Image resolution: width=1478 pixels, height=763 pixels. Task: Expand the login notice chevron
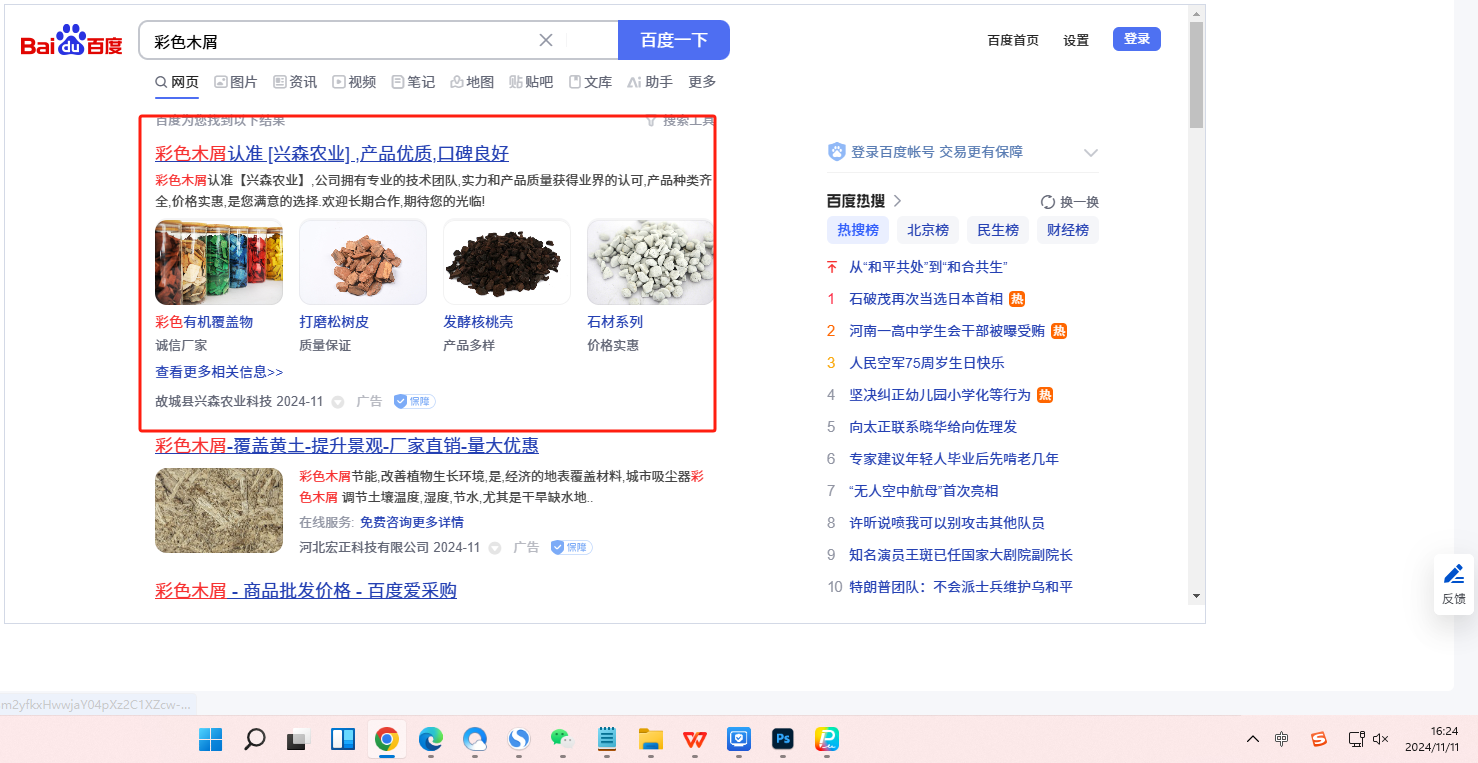(1091, 153)
